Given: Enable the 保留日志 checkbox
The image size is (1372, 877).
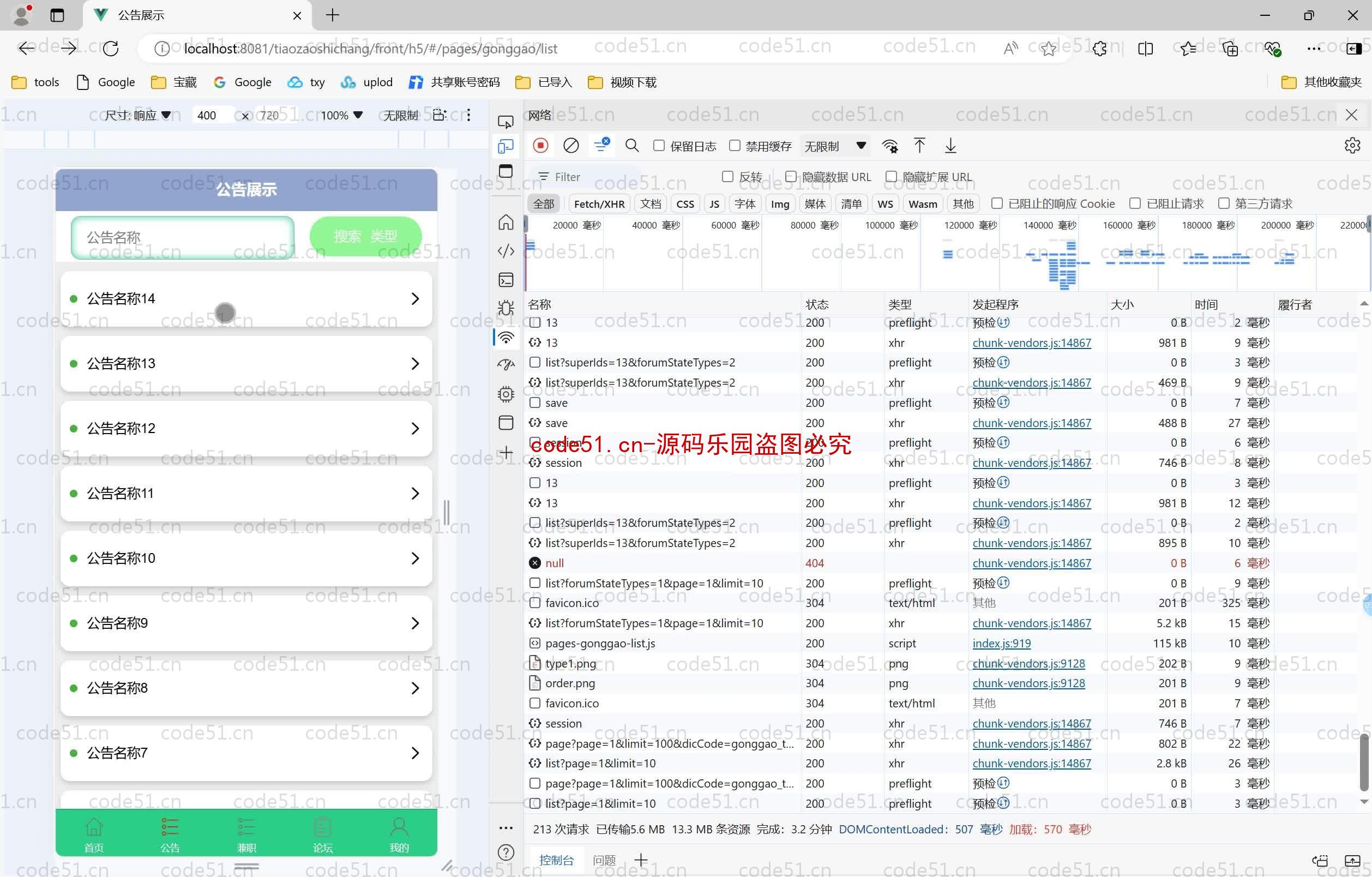Looking at the screenshot, I should [x=659, y=146].
